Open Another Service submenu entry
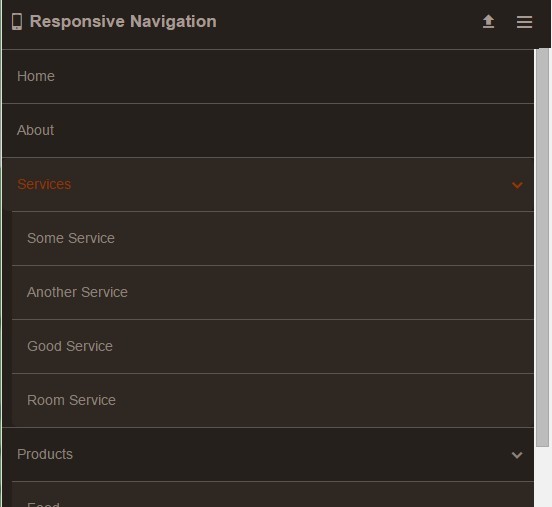Screen dimensions: 552x507 click(273, 293)
